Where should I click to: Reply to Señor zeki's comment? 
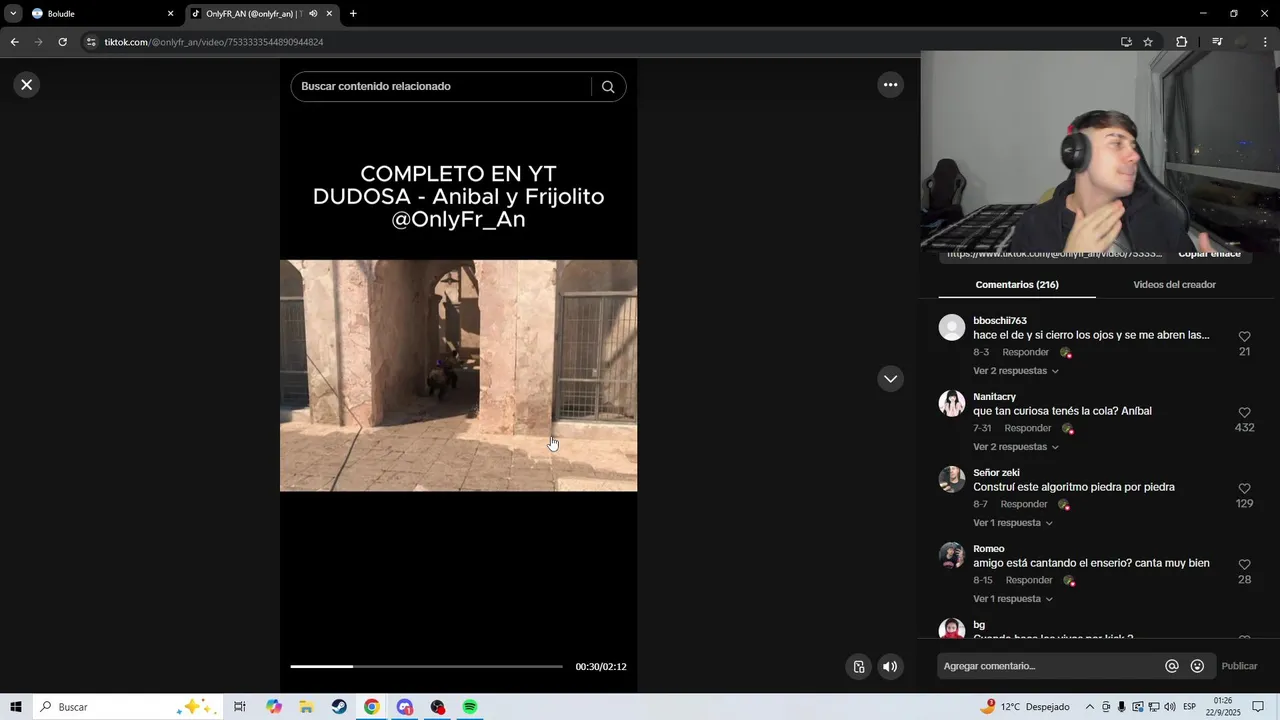pos(1023,504)
